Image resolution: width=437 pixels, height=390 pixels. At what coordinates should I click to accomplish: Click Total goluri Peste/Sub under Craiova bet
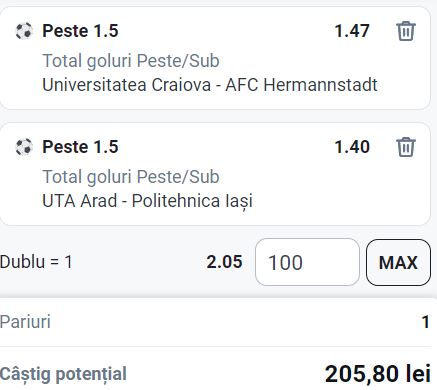(x=131, y=61)
